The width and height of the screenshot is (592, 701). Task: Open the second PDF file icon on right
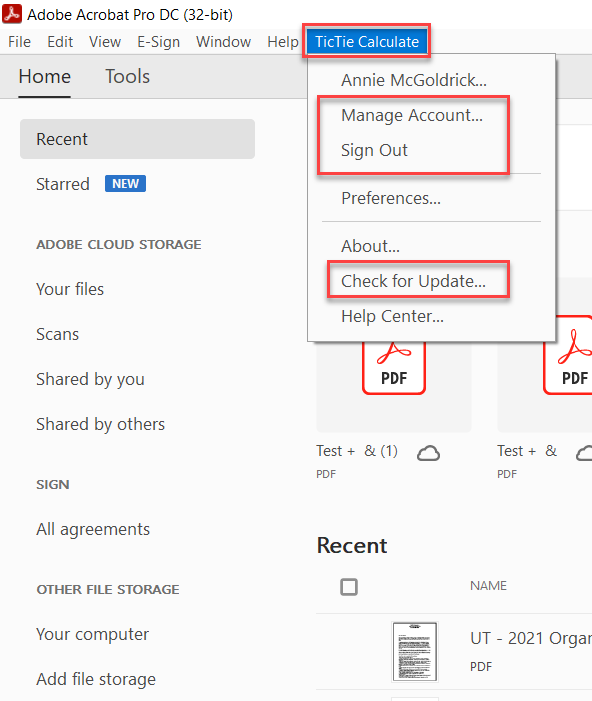(568, 356)
